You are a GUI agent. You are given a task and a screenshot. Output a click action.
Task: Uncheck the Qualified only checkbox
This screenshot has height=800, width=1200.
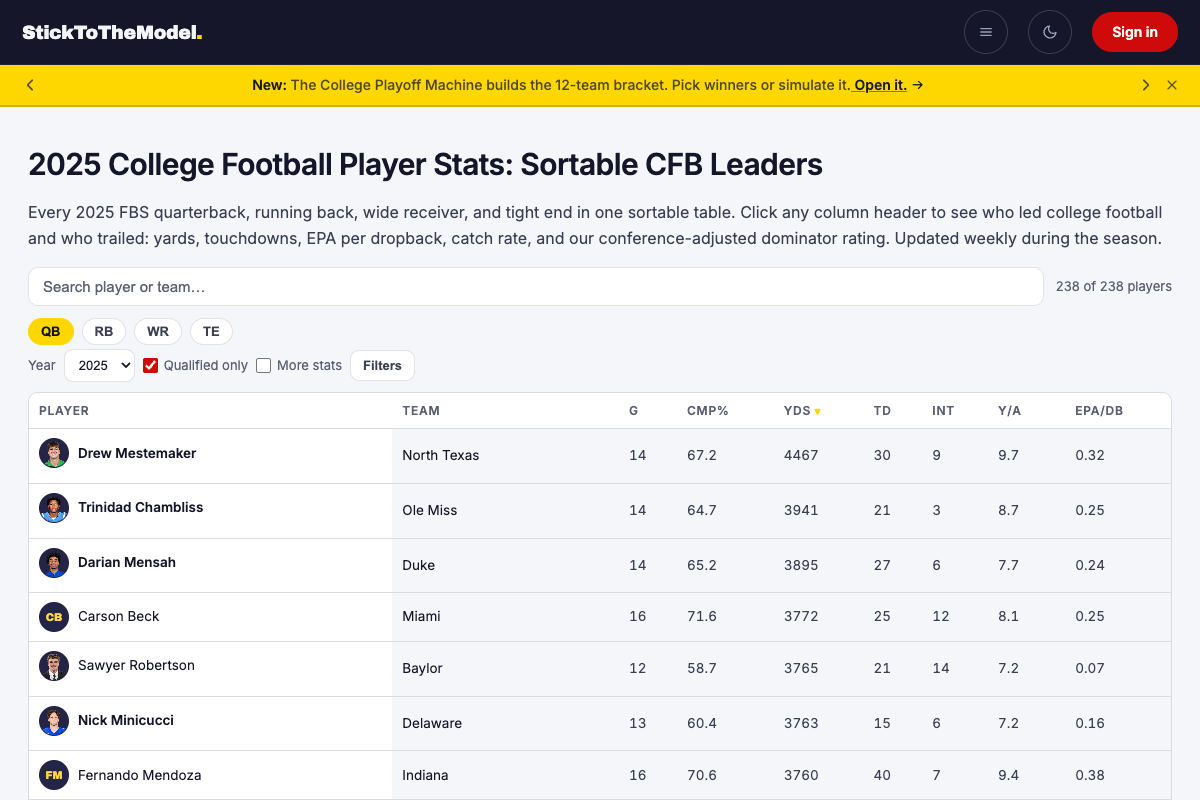(151, 365)
